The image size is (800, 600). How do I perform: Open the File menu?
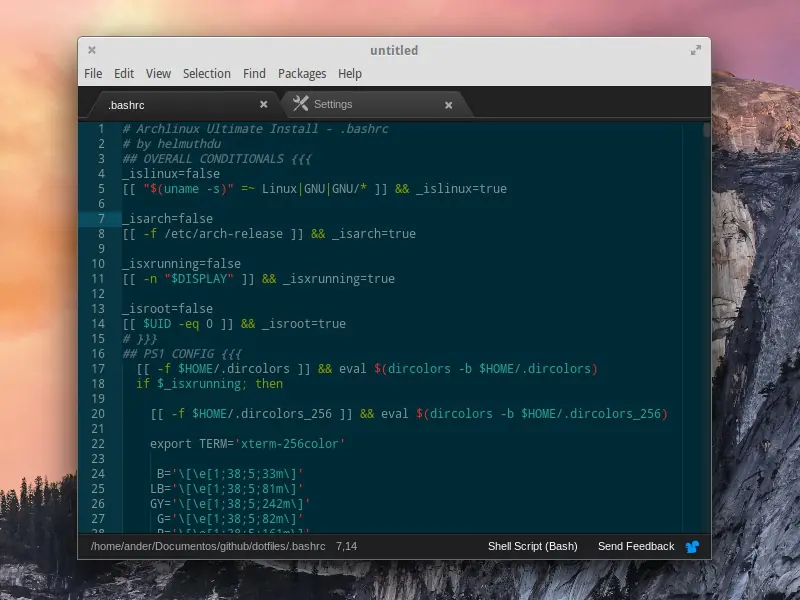click(93, 73)
